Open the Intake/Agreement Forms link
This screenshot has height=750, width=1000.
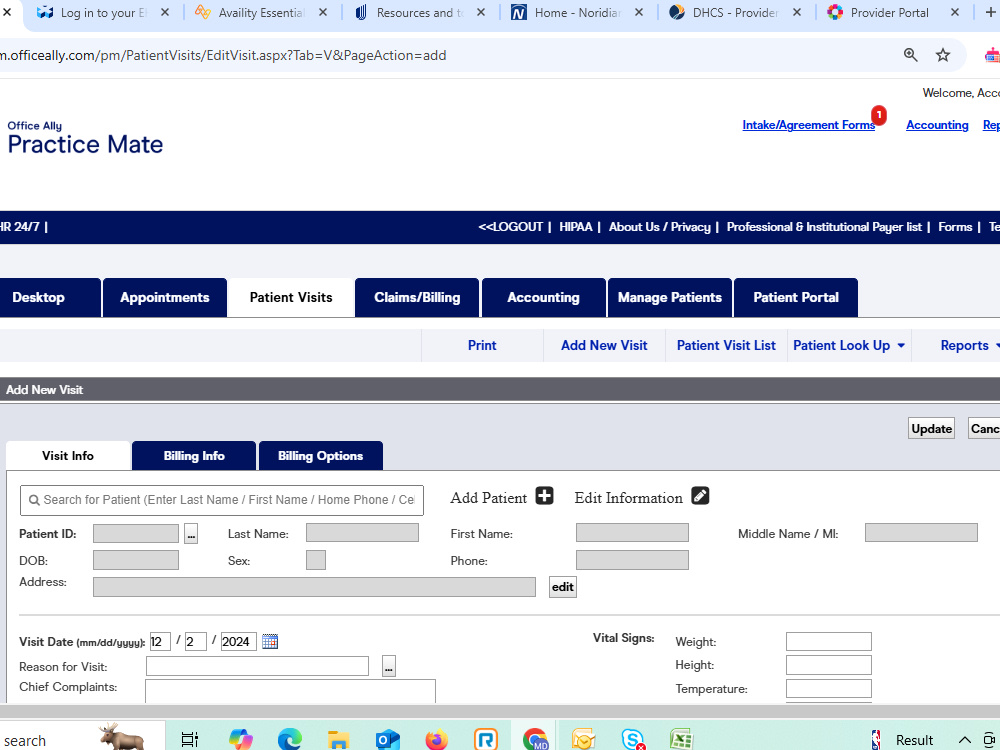[x=809, y=125]
